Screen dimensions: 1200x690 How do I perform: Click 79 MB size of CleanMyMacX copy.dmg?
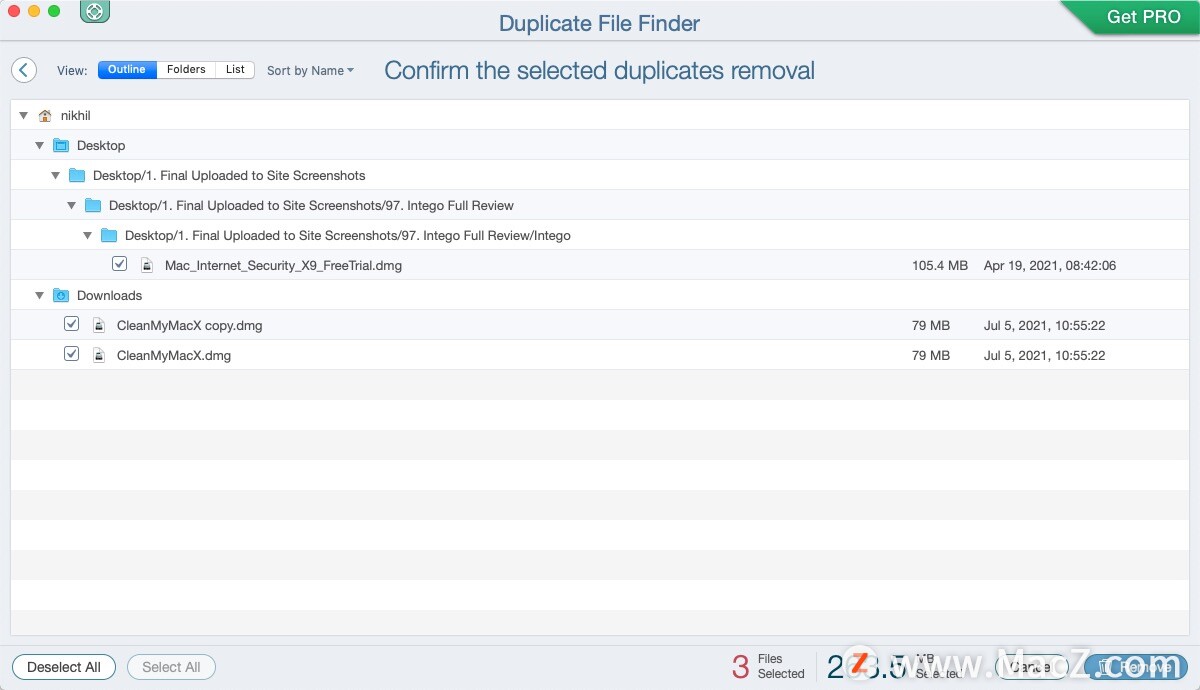931,326
